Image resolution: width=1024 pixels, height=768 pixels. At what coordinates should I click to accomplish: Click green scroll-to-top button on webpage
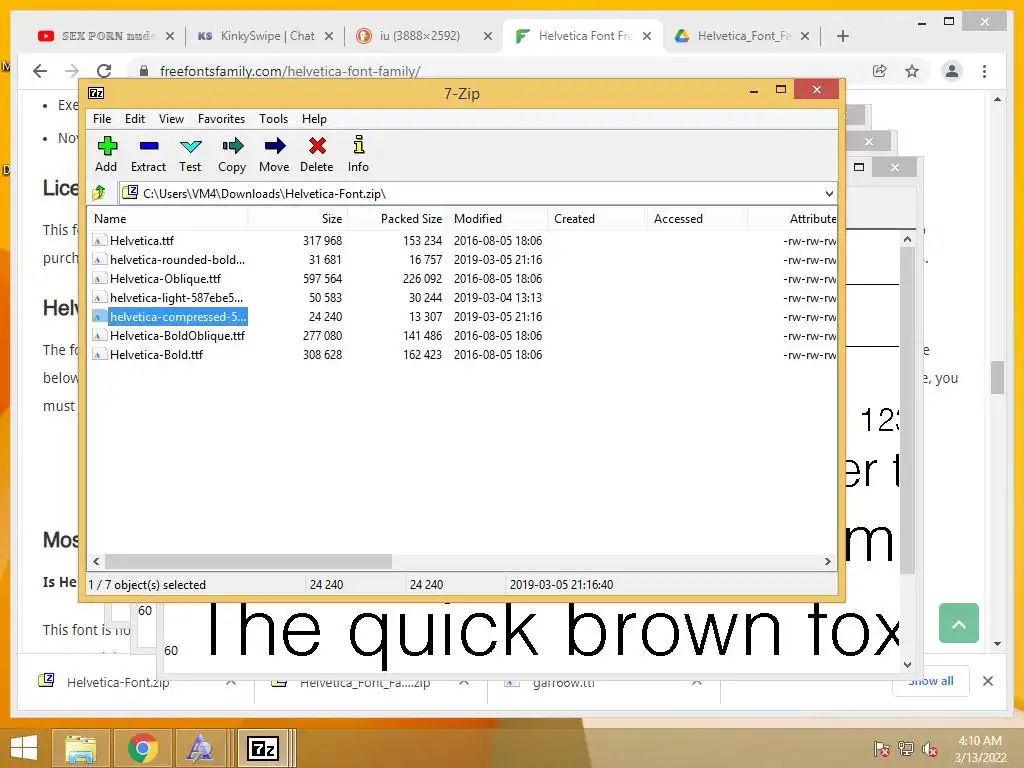point(959,623)
